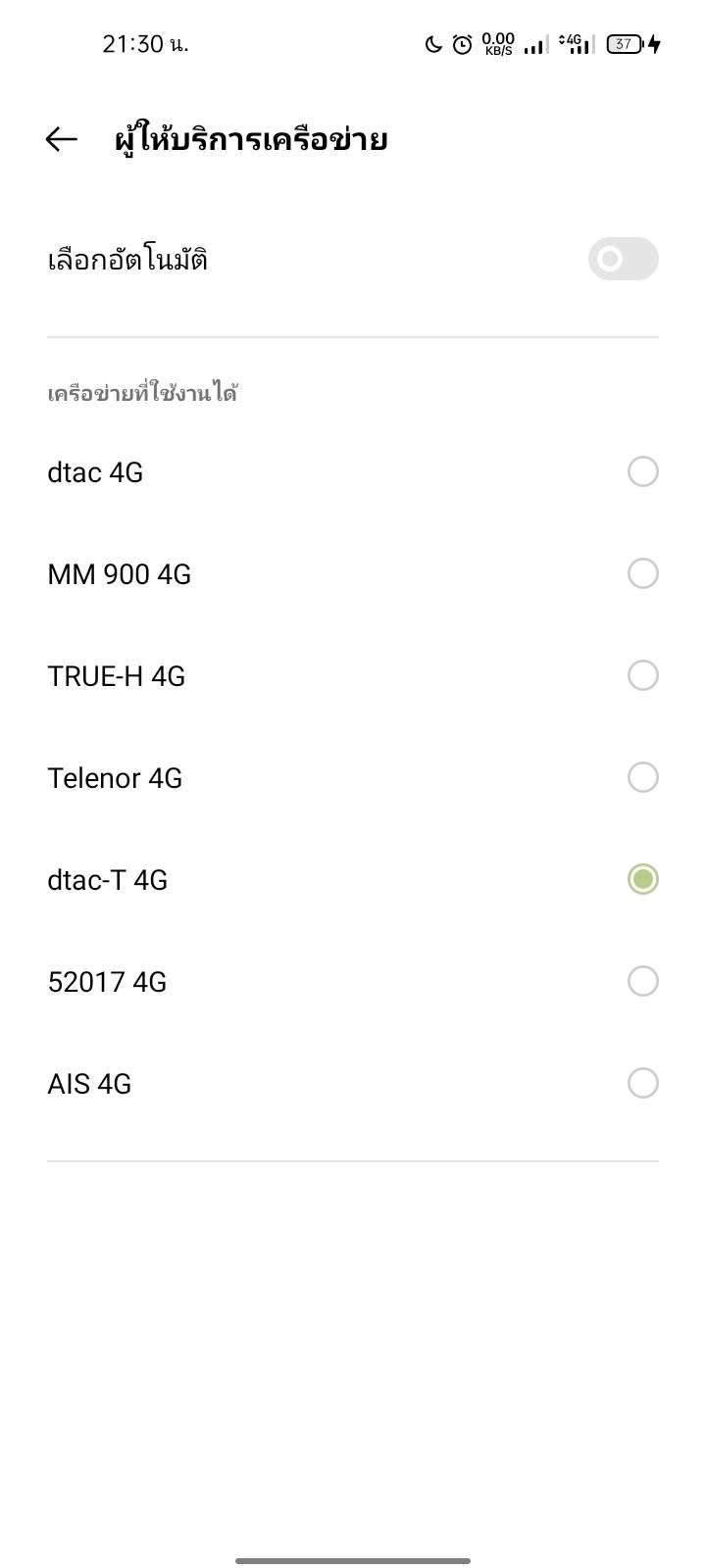Tap the AIS 4G network label

[x=89, y=1084]
